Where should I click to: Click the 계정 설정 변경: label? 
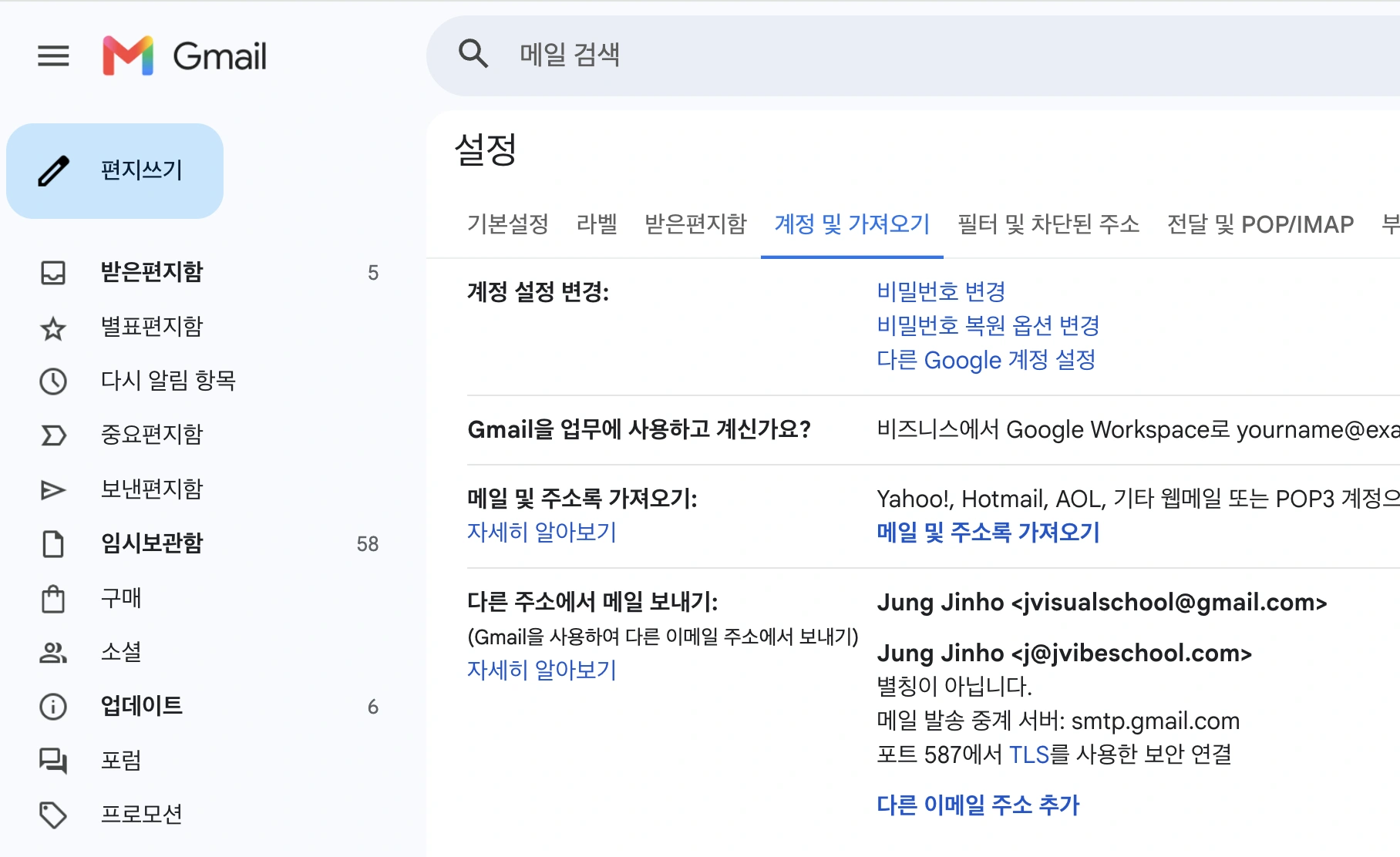point(538,291)
